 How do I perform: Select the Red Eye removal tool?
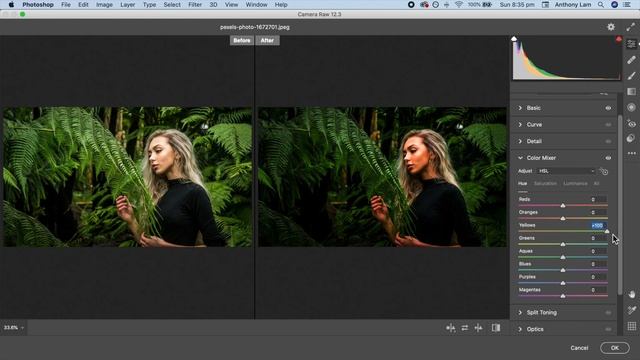(631, 123)
